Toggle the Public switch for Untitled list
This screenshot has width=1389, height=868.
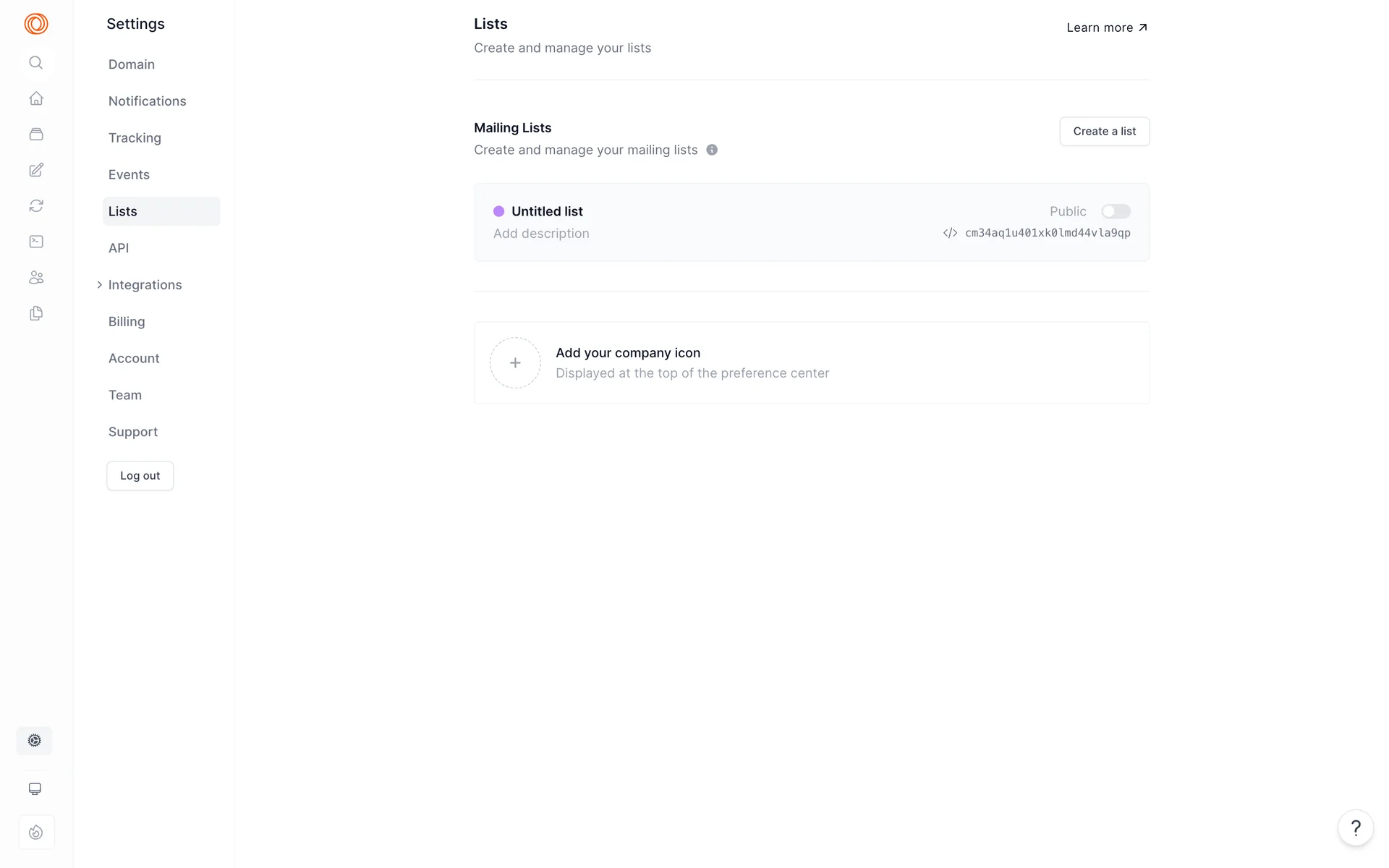tap(1115, 211)
